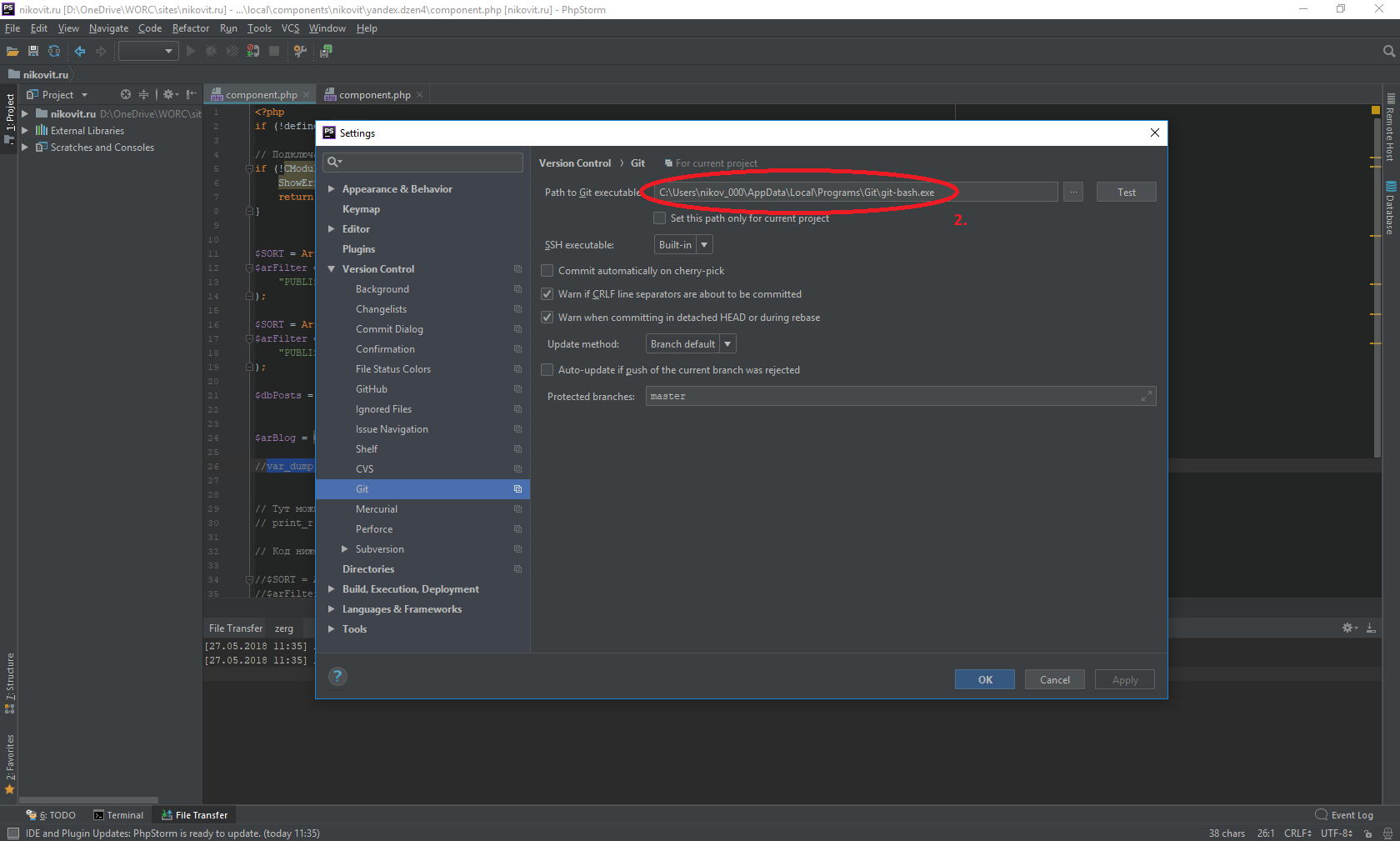Viewport: 1400px width, 841px height.
Task: Click the File Transfer panel gear icon
Action: pyautogui.click(x=1349, y=628)
